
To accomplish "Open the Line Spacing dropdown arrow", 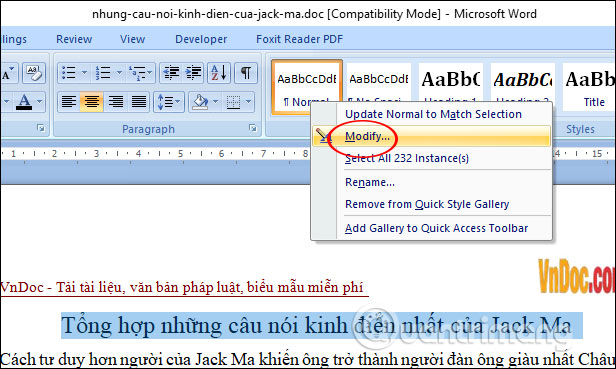I will [178, 102].
